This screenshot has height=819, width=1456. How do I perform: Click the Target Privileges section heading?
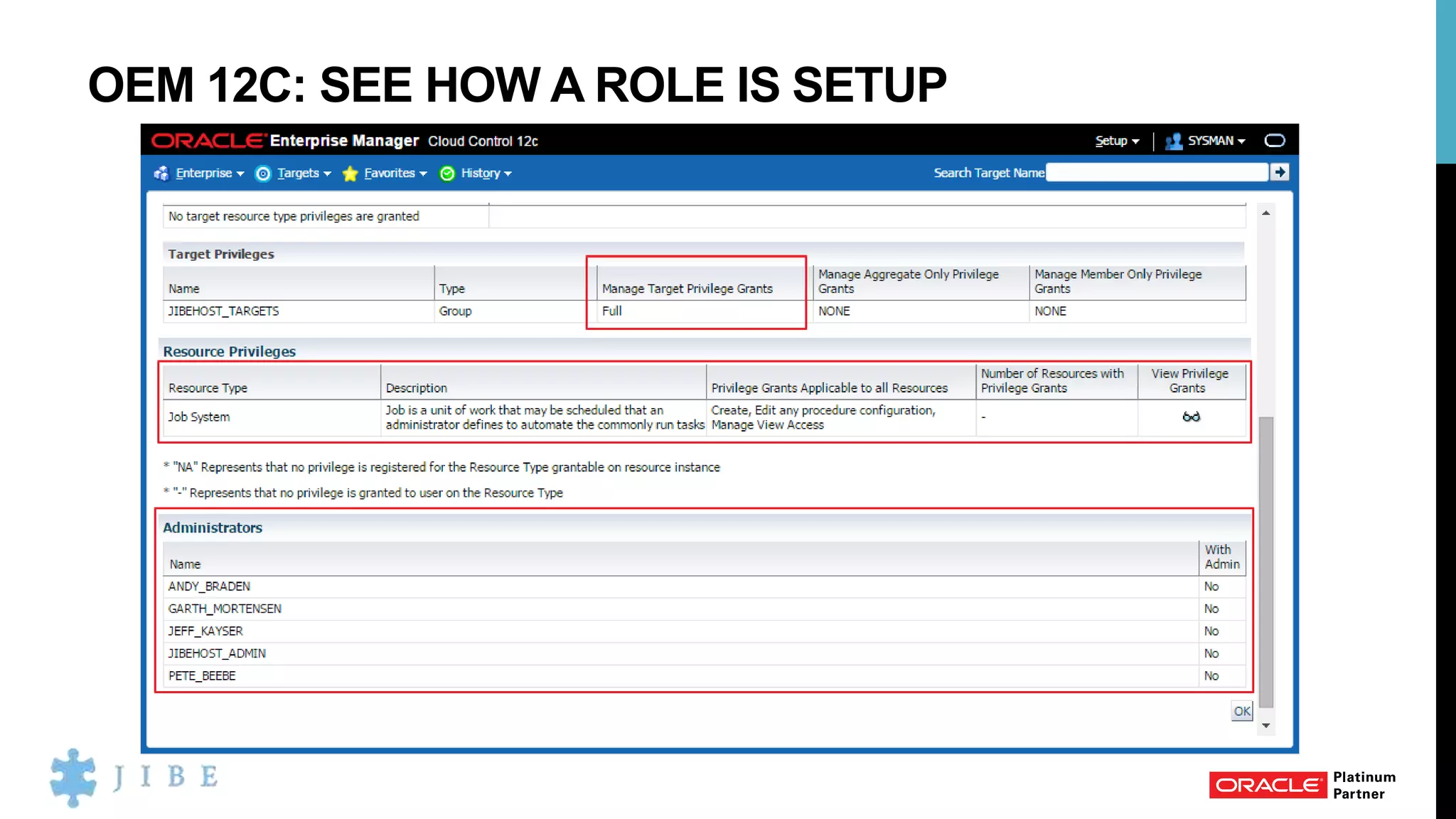[220, 254]
